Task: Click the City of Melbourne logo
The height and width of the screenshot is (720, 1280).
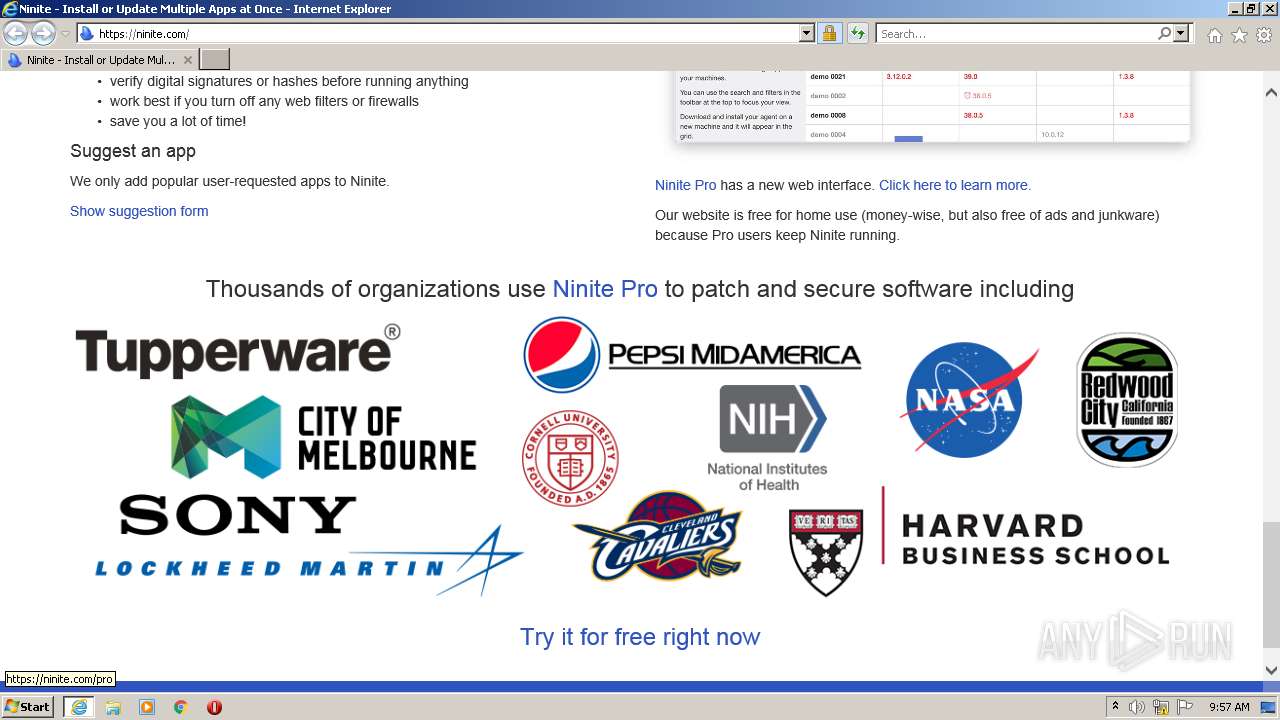Action: (x=323, y=437)
